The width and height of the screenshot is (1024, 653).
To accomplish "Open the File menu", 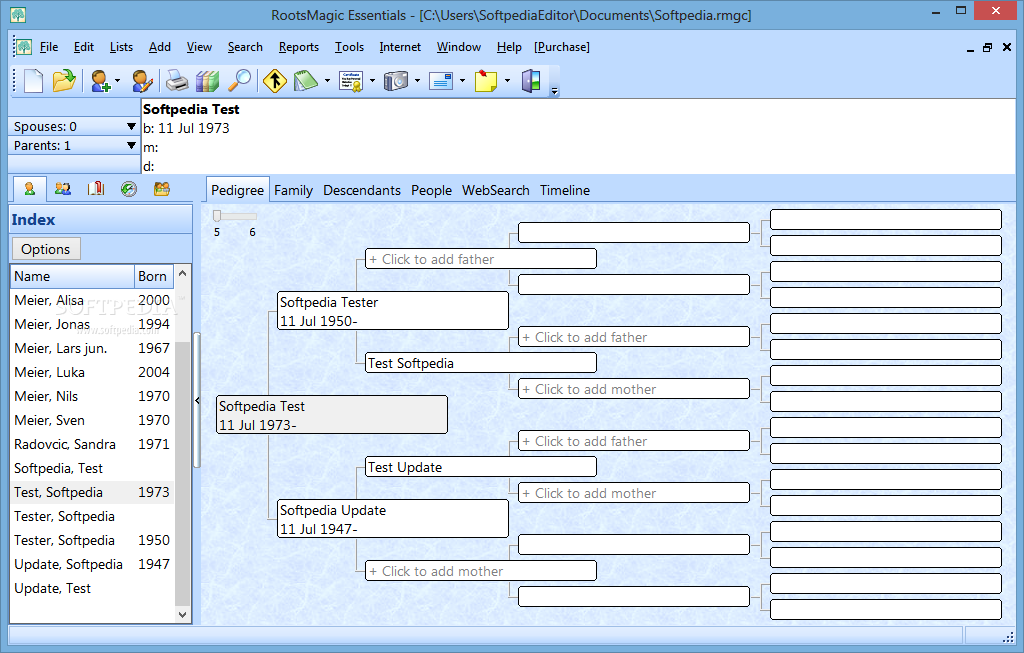I will pyautogui.click(x=49, y=47).
